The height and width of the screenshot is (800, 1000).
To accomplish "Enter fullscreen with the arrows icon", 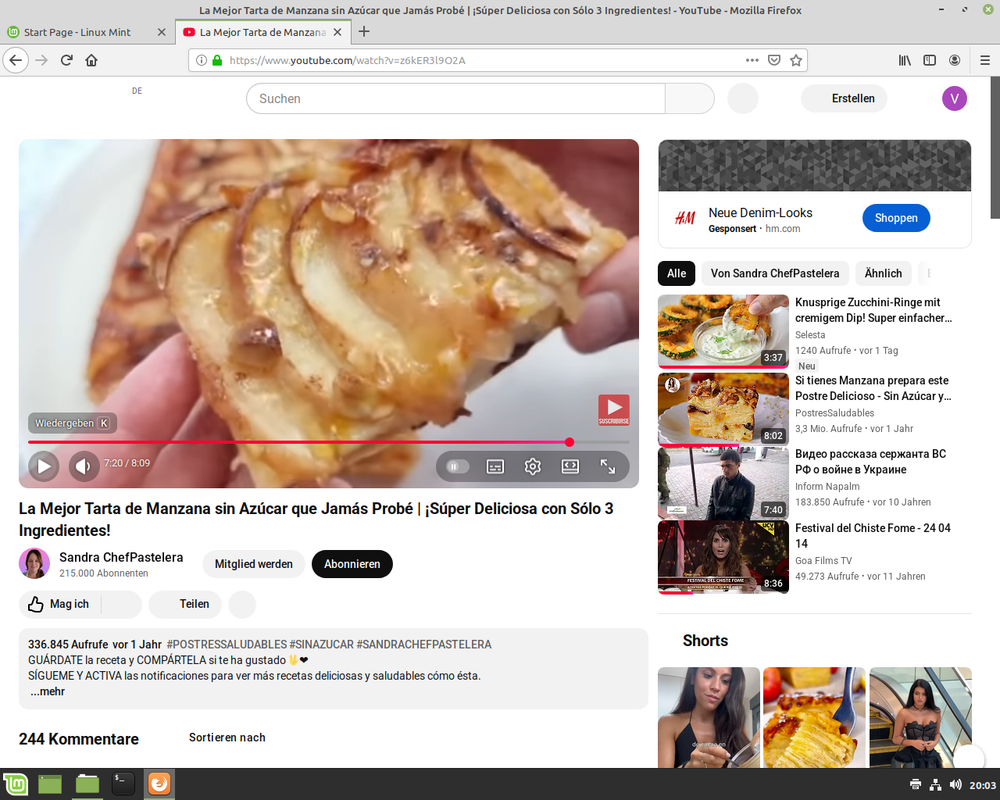I will [x=608, y=467].
